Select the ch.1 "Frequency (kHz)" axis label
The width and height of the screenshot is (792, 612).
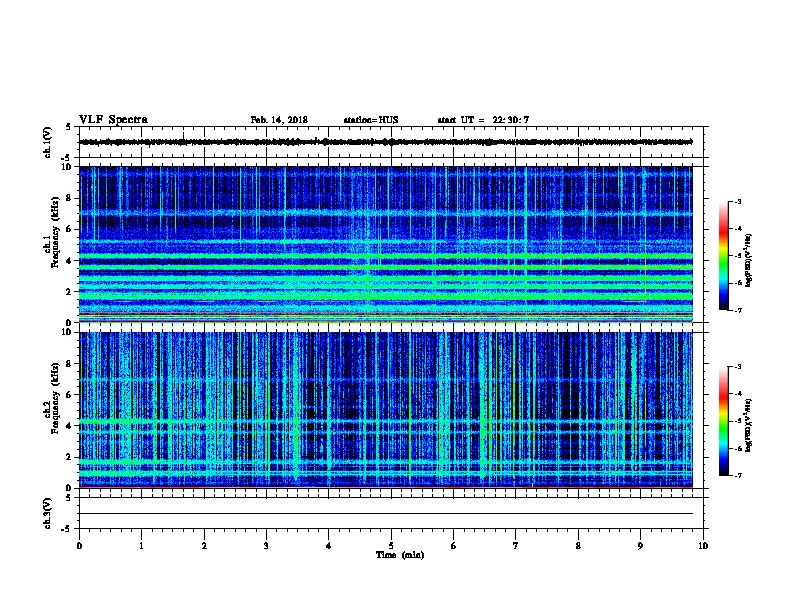click(55, 232)
